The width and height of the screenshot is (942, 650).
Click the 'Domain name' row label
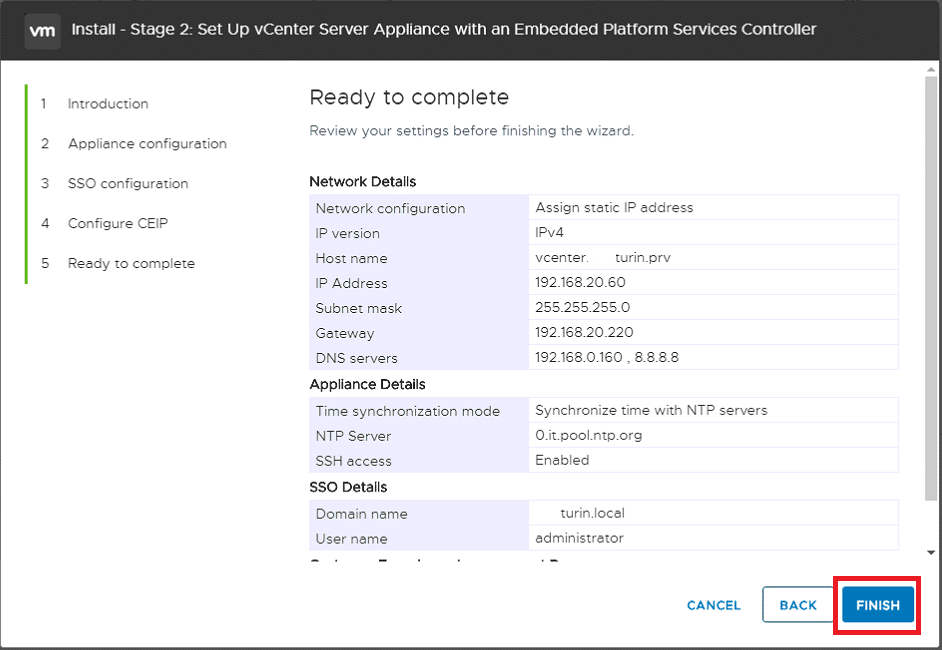click(362, 514)
